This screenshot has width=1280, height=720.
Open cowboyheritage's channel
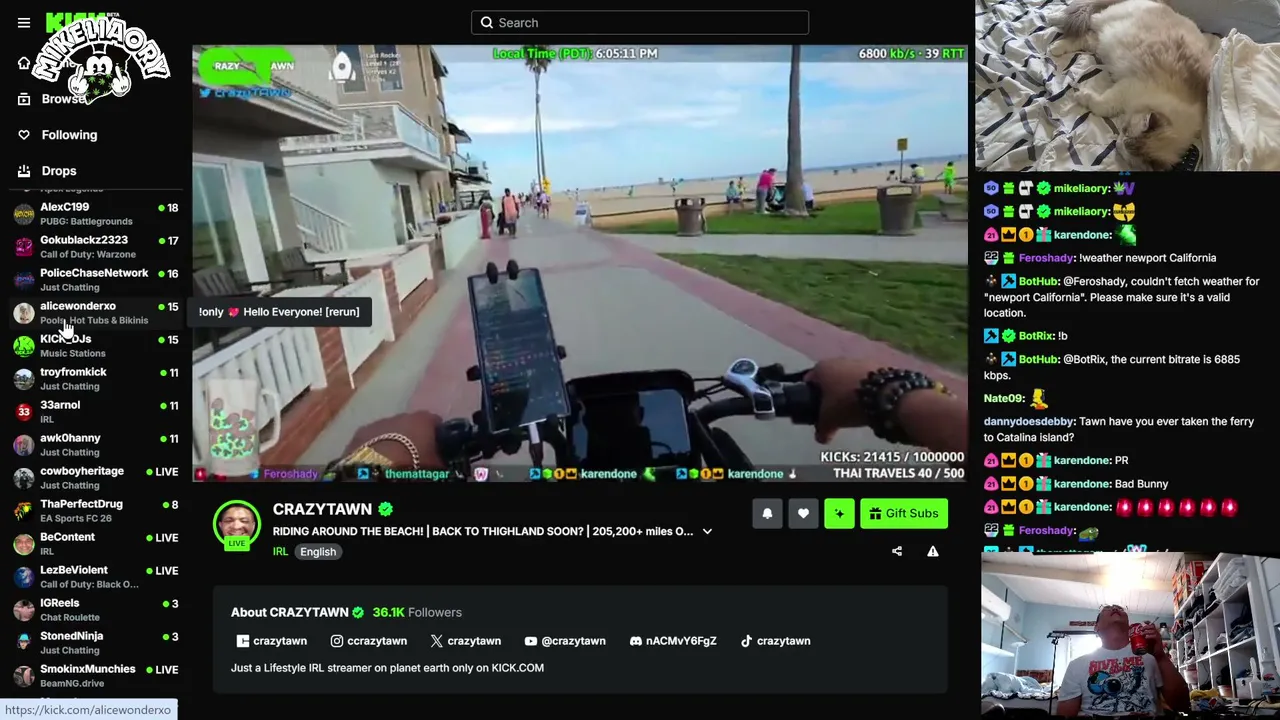[x=96, y=478]
